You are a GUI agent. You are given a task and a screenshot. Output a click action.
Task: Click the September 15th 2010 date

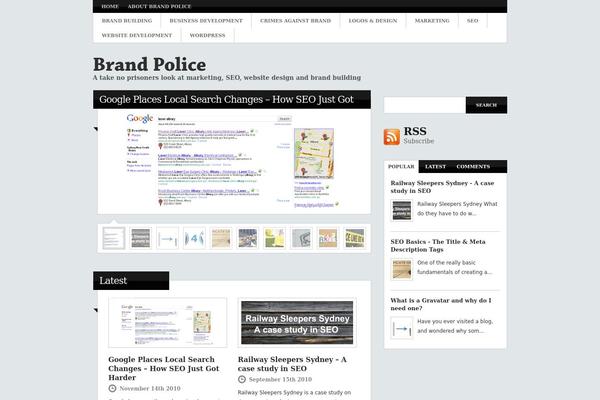280,379
